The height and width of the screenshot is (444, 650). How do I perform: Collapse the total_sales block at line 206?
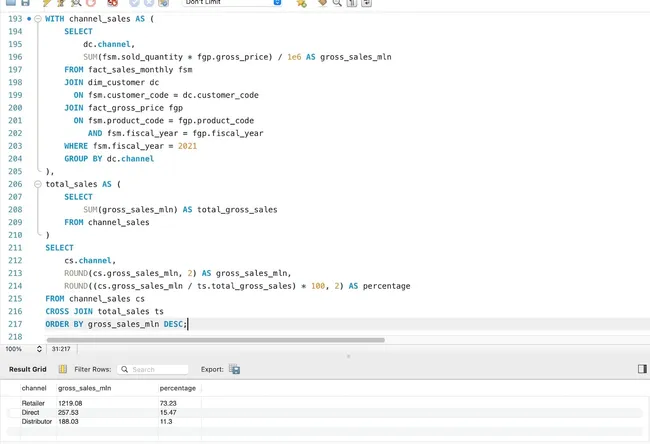click(x=37, y=184)
